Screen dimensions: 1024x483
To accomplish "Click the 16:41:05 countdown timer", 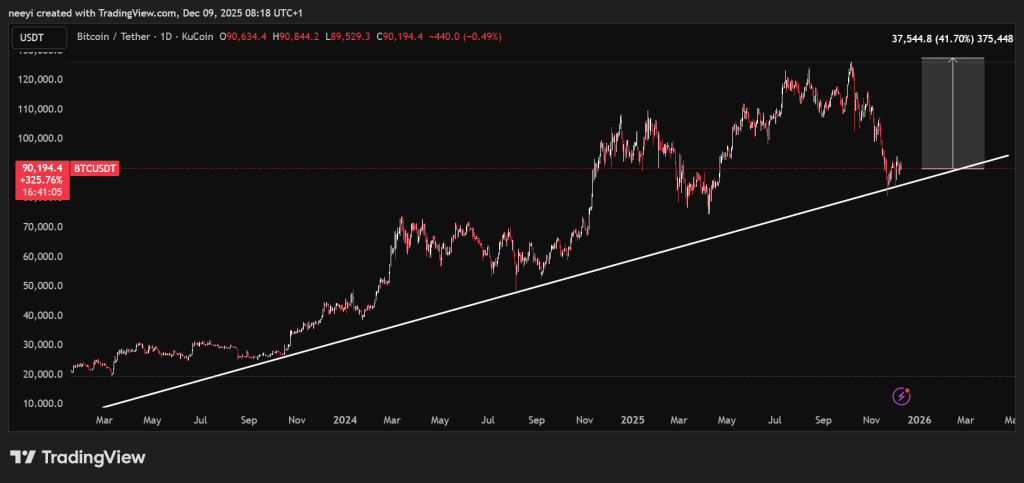I will (43, 192).
